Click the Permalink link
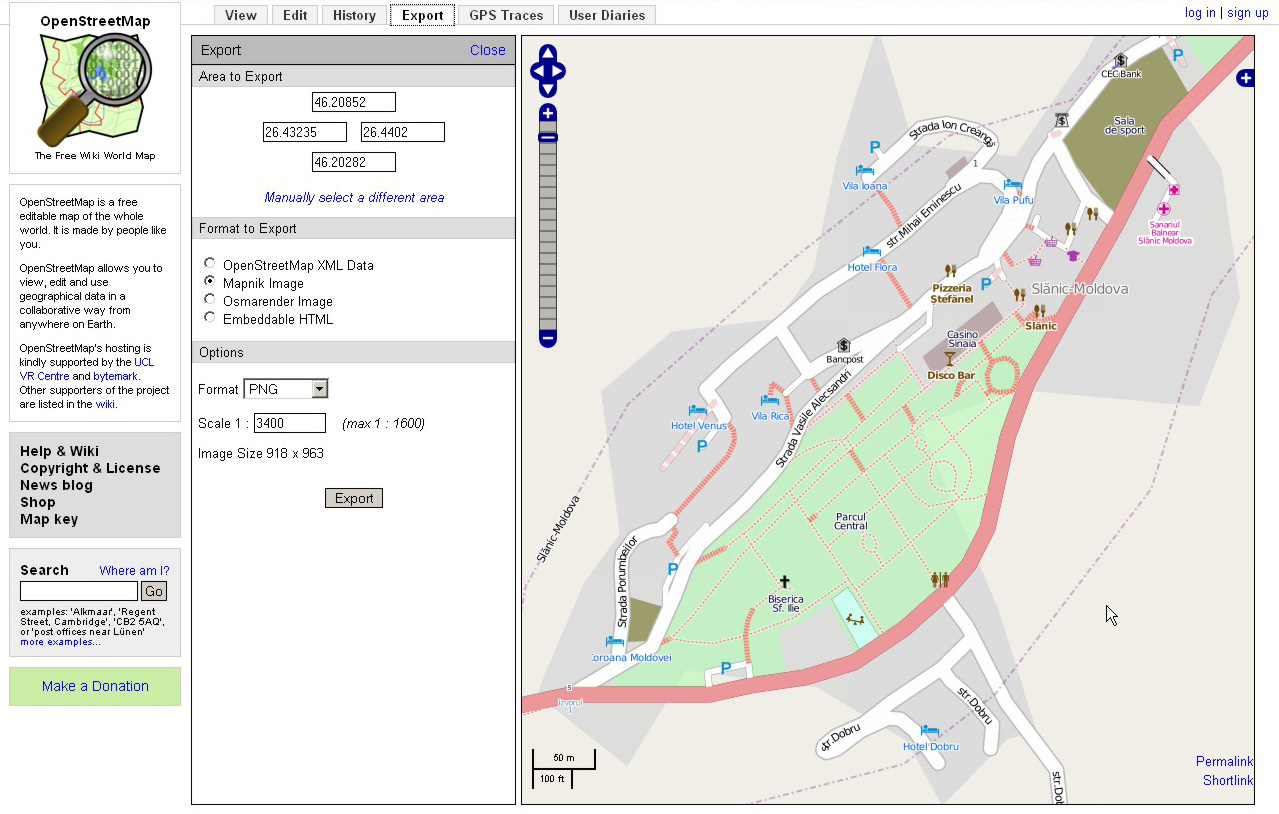This screenshot has width=1279, height=814. click(1224, 762)
